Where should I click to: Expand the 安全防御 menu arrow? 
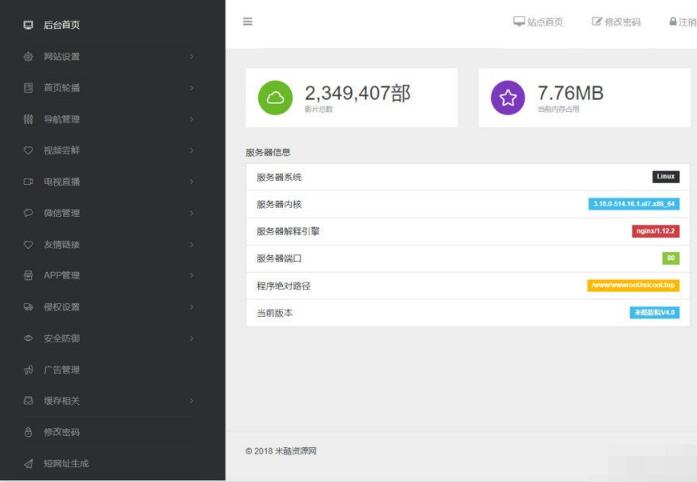(191, 338)
